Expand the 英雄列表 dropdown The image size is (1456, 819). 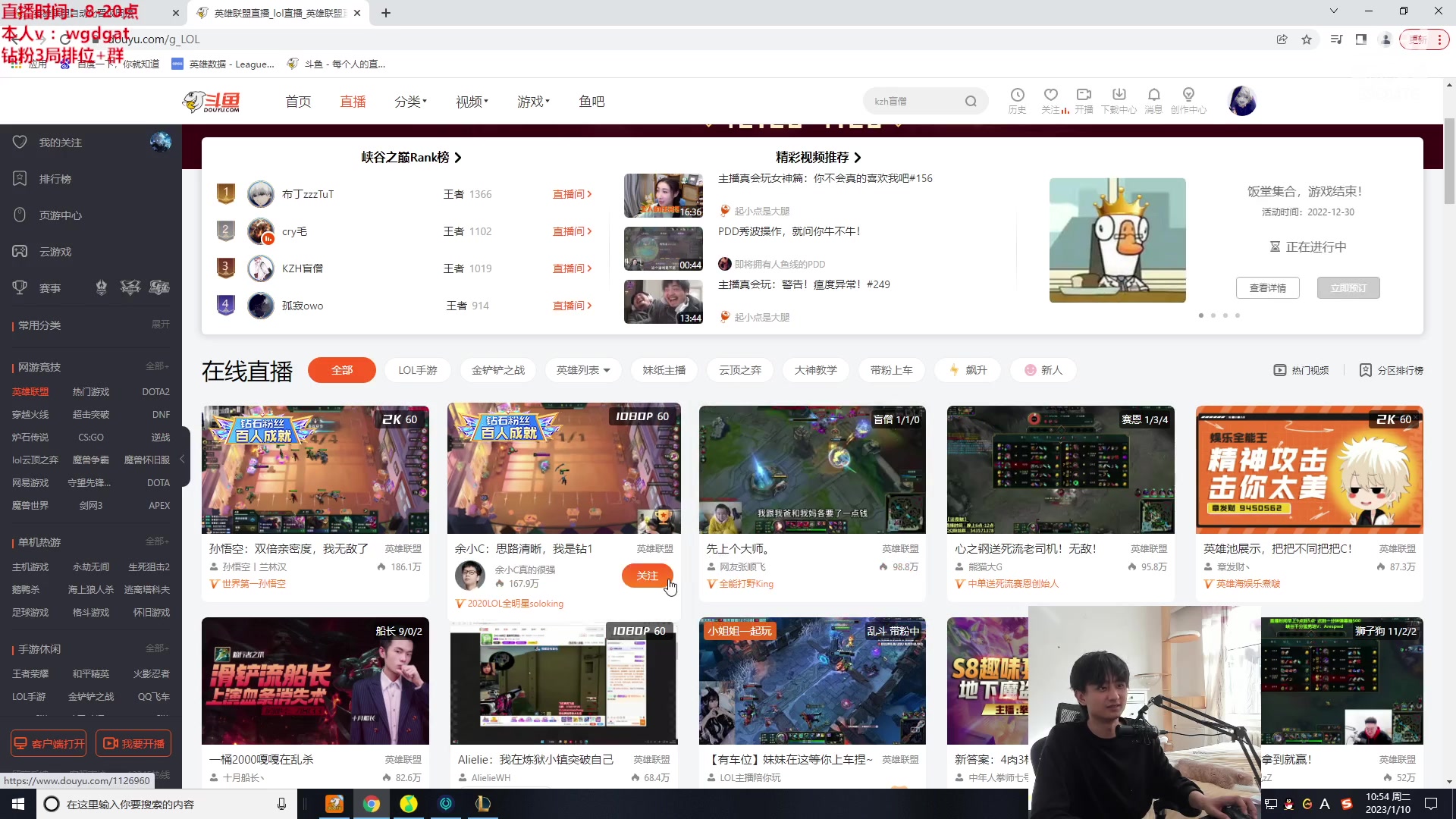(x=583, y=370)
